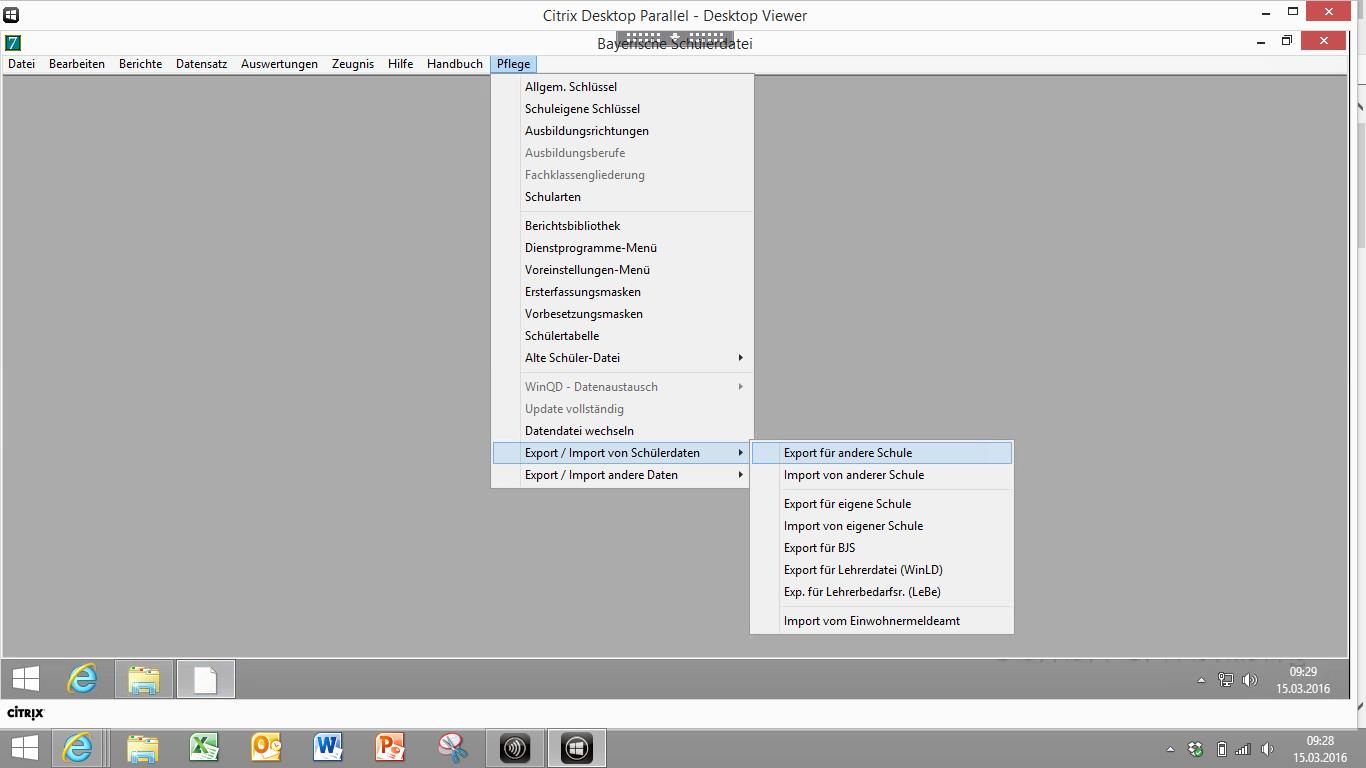Select Export für BJS
The height and width of the screenshot is (768, 1366).
click(x=882, y=548)
